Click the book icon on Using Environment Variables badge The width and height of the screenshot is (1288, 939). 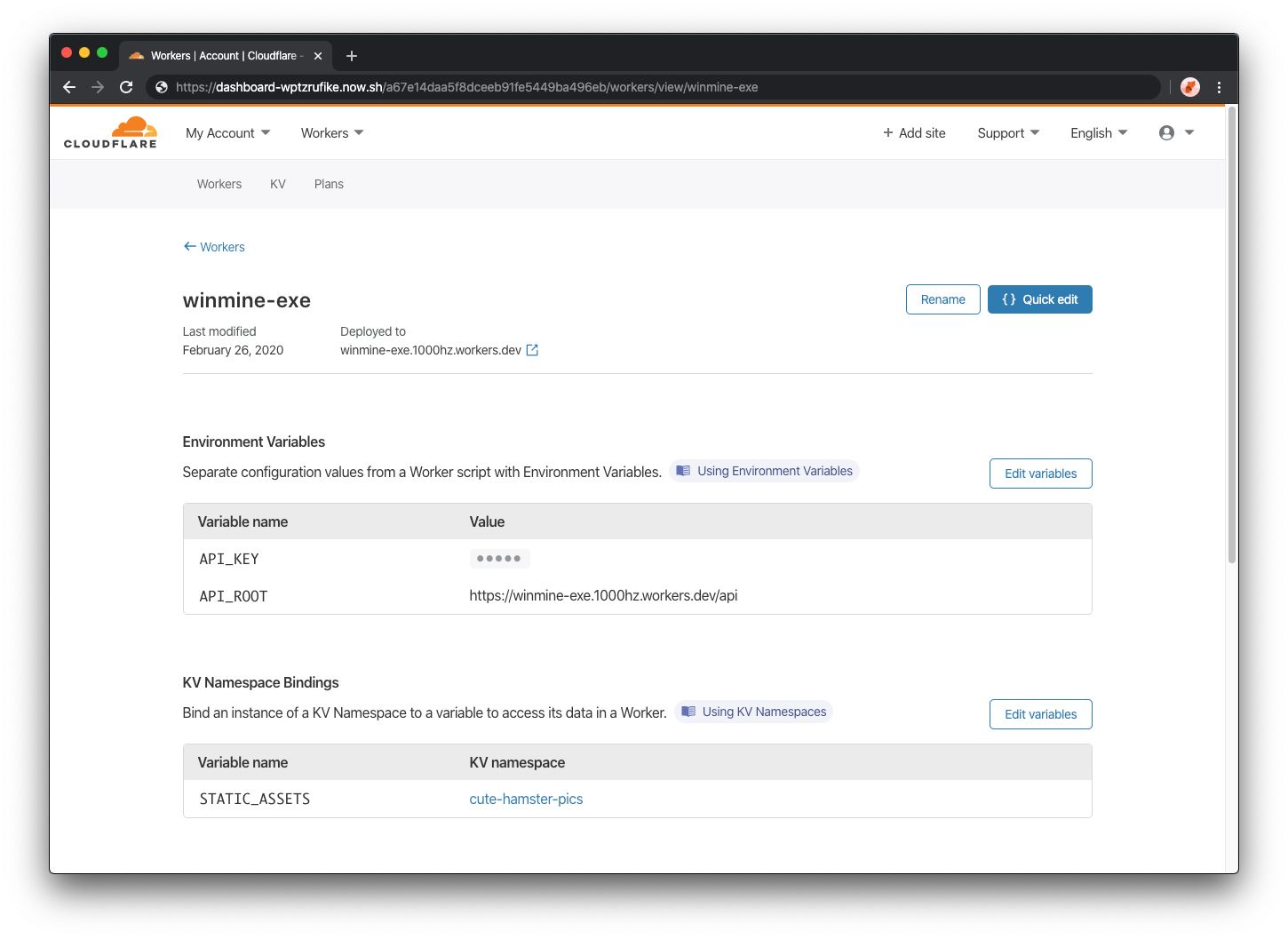683,470
